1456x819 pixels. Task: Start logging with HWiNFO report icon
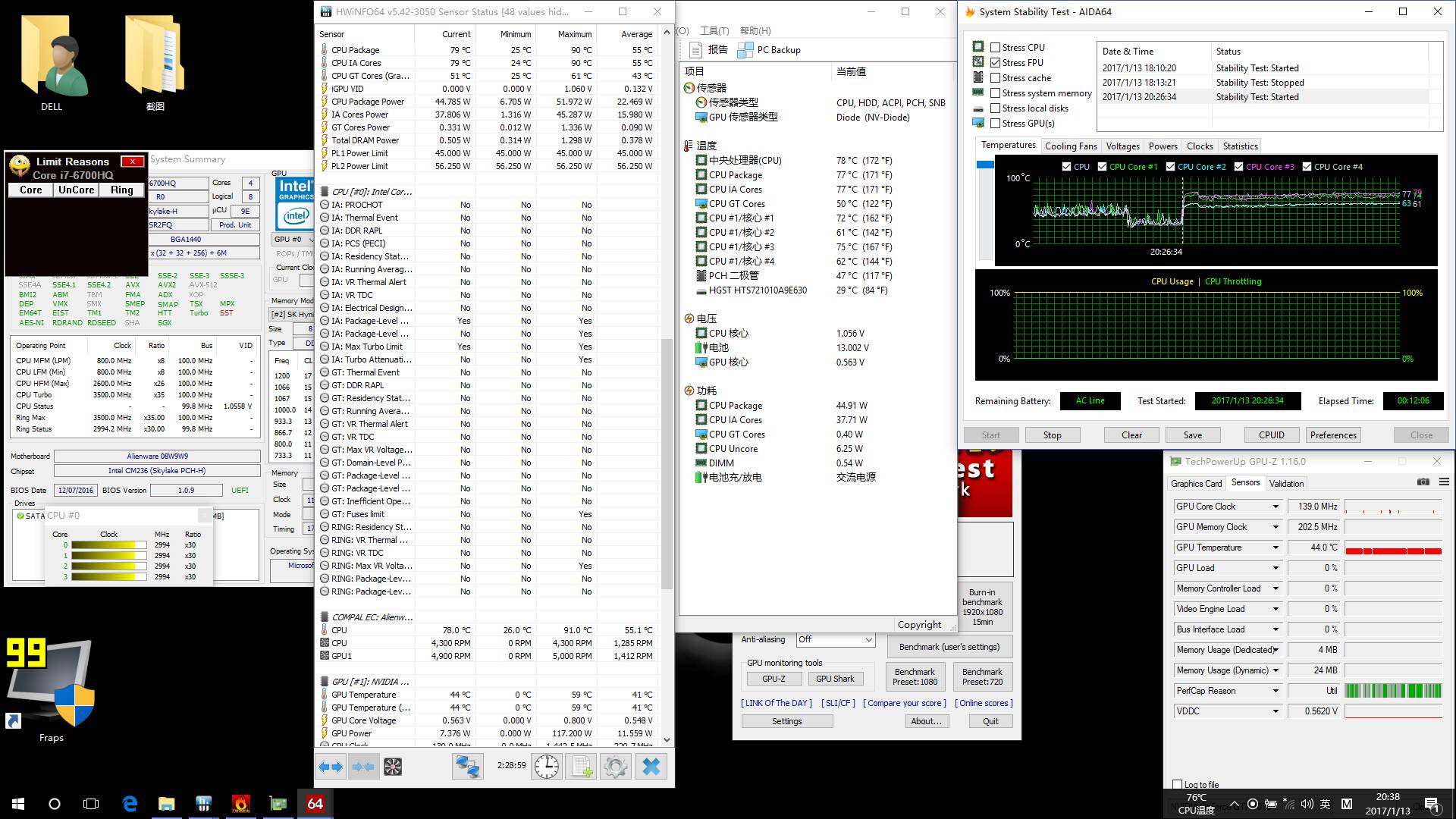(x=580, y=766)
